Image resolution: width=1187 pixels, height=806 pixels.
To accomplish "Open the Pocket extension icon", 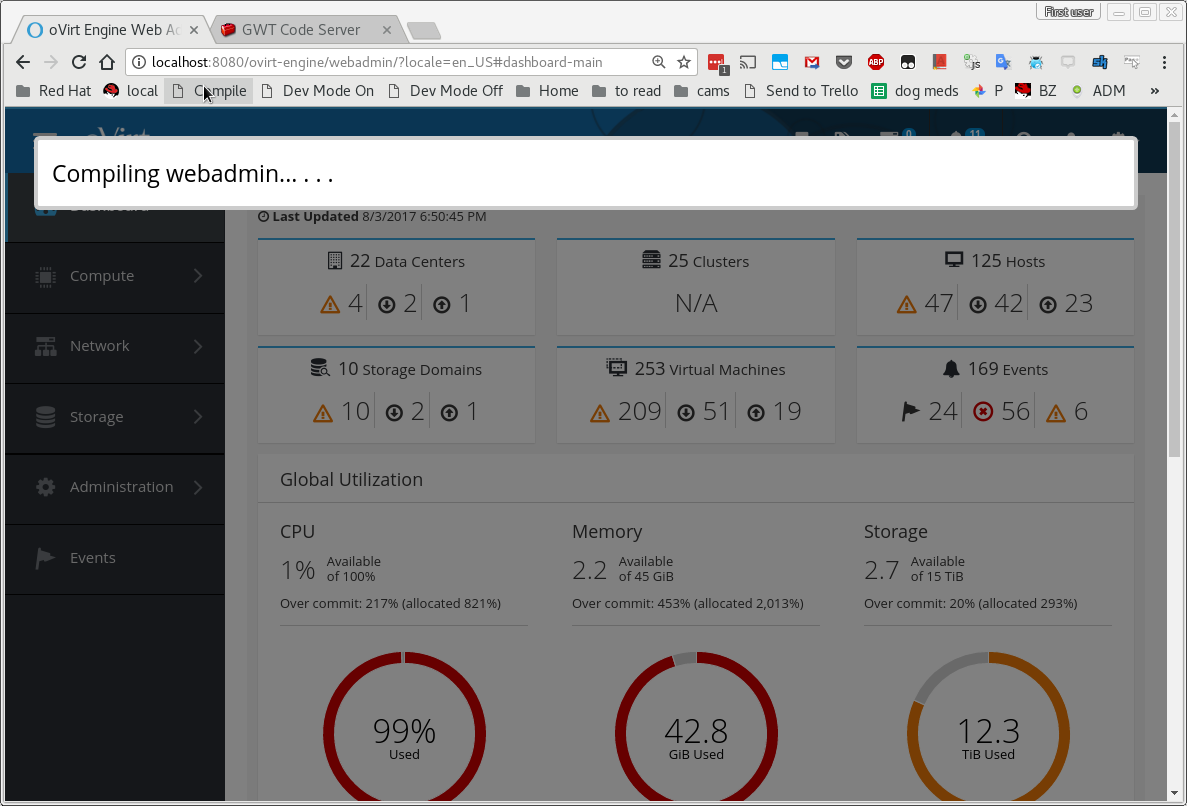I will 844,62.
